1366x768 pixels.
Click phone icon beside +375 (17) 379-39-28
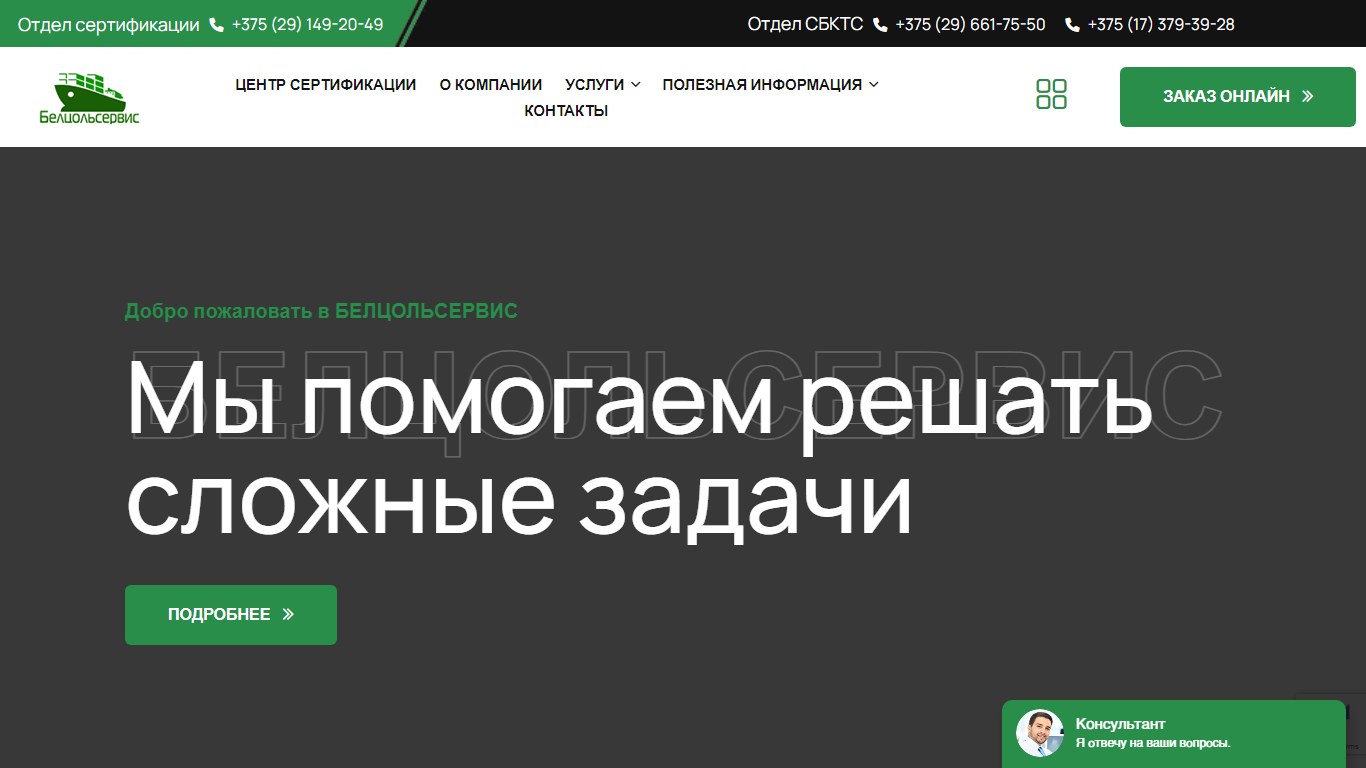point(1072,25)
